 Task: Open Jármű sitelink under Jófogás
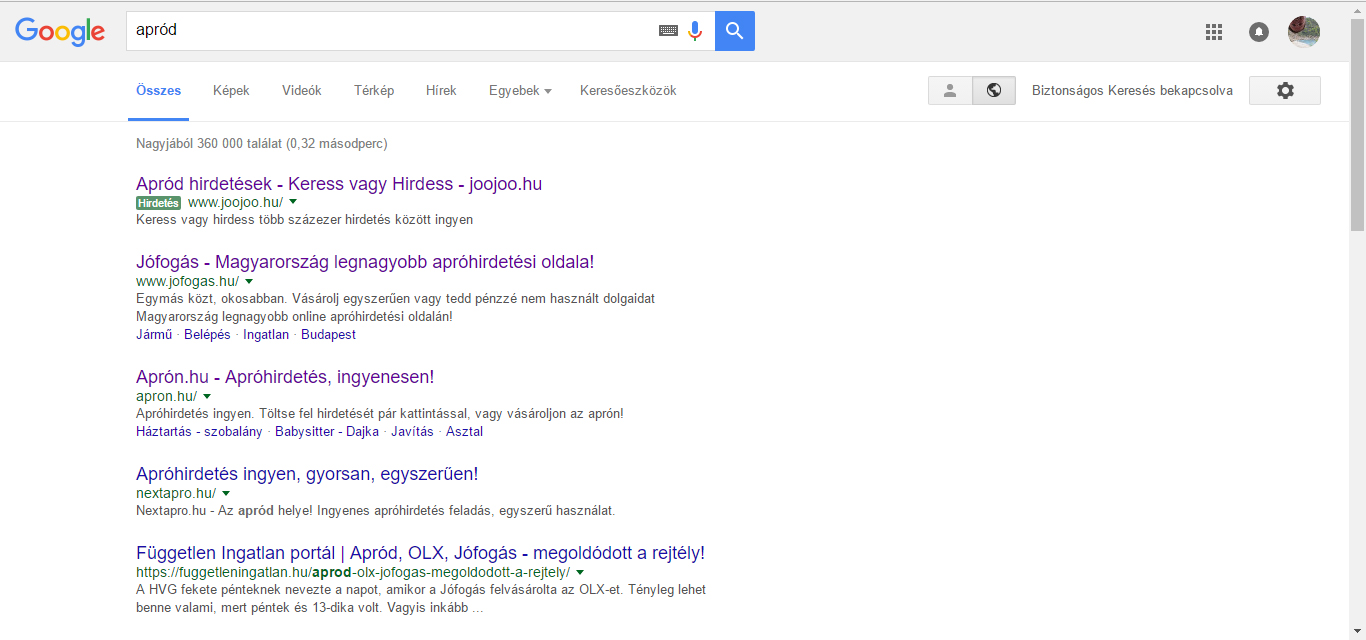(154, 335)
